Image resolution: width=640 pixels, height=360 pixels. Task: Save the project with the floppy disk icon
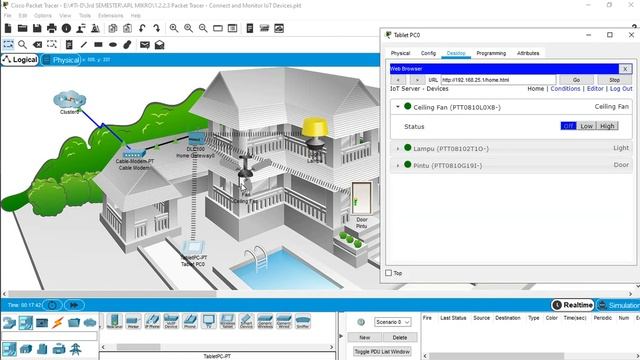coord(37,28)
